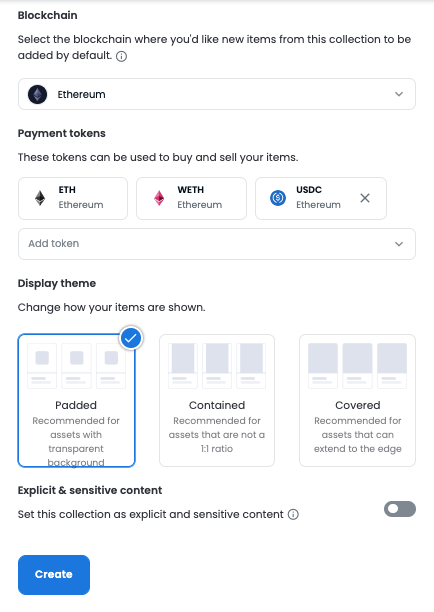Screen dimensions: 434x612
Task: Click the WETH Ethereum token card
Action: pos(192,198)
